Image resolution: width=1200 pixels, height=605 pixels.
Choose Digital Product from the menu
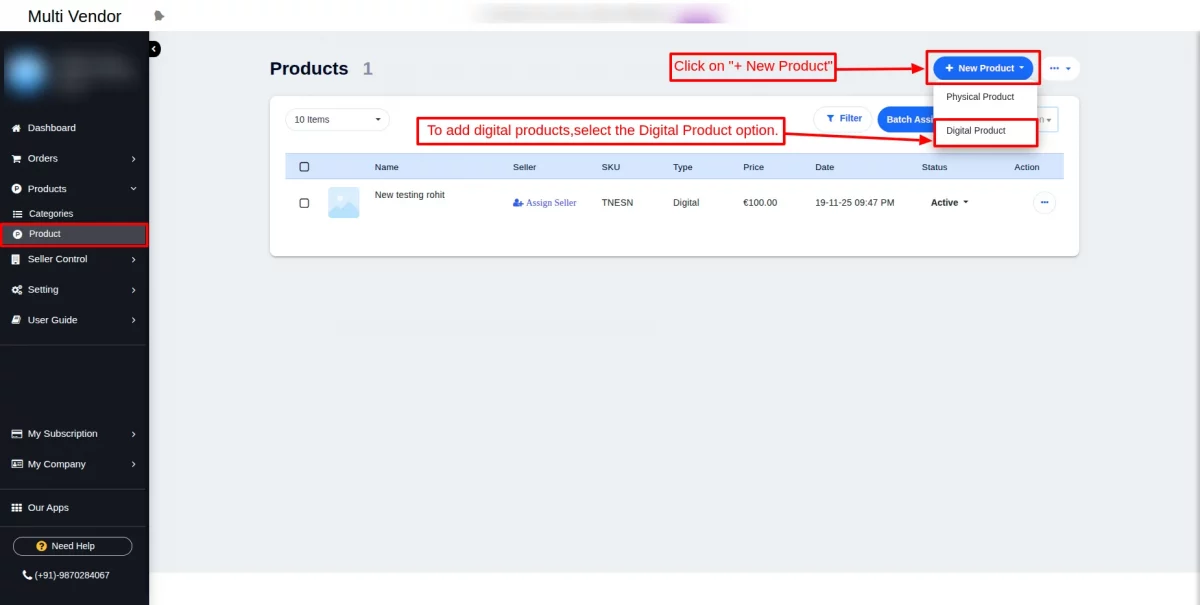(976, 131)
